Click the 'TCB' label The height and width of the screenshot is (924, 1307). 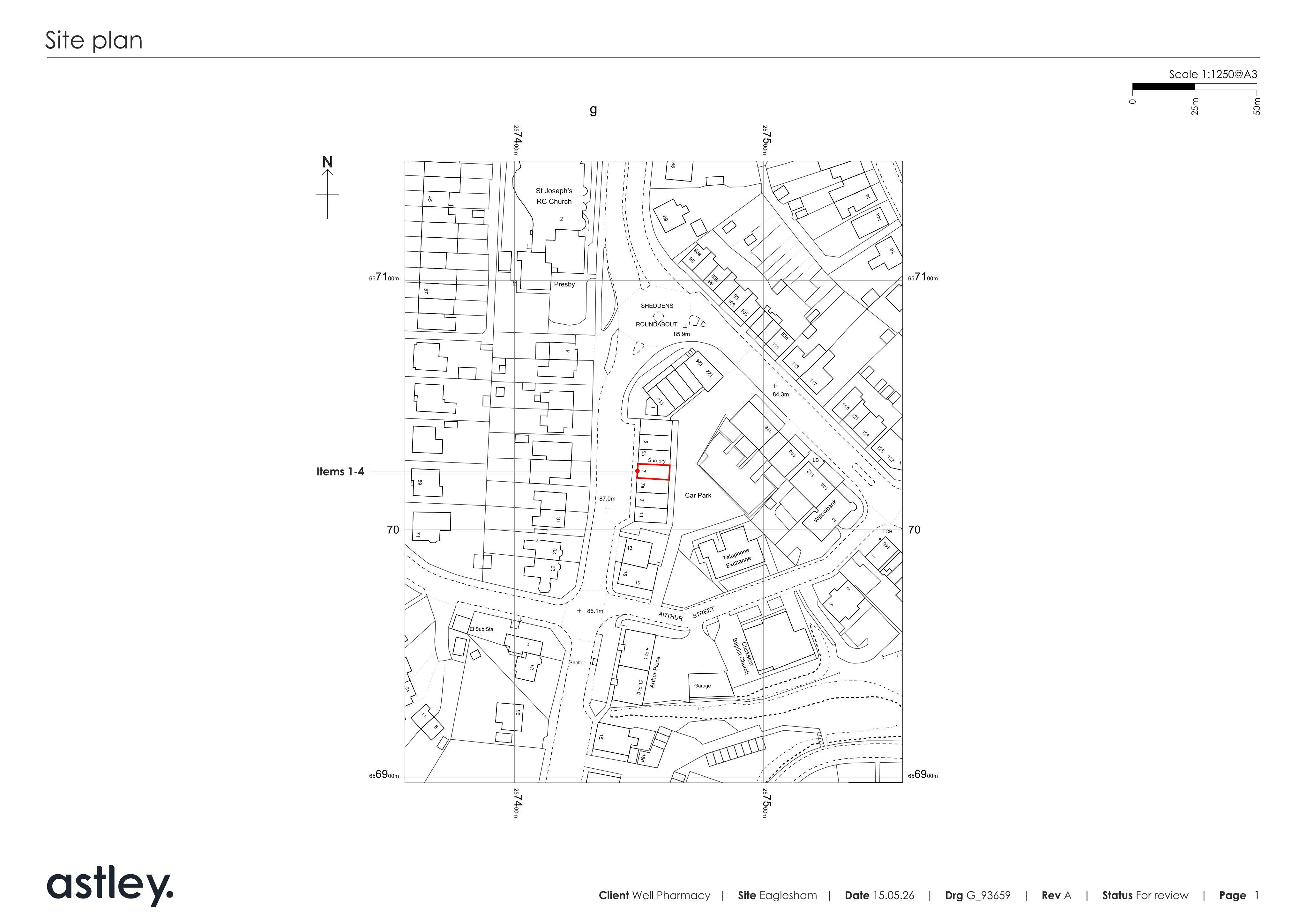[x=887, y=532]
